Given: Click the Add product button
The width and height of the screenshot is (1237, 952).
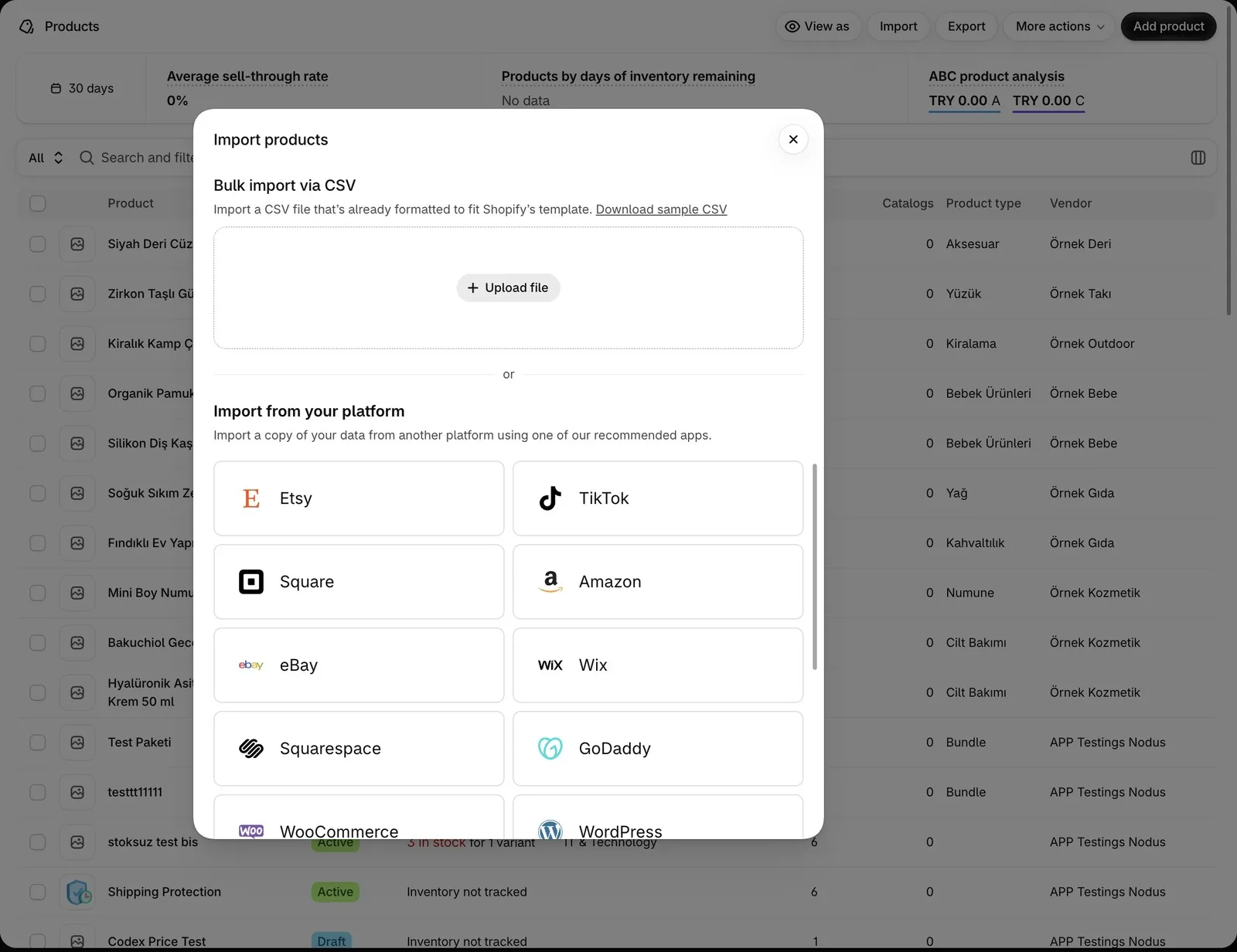Looking at the screenshot, I should [1169, 26].
